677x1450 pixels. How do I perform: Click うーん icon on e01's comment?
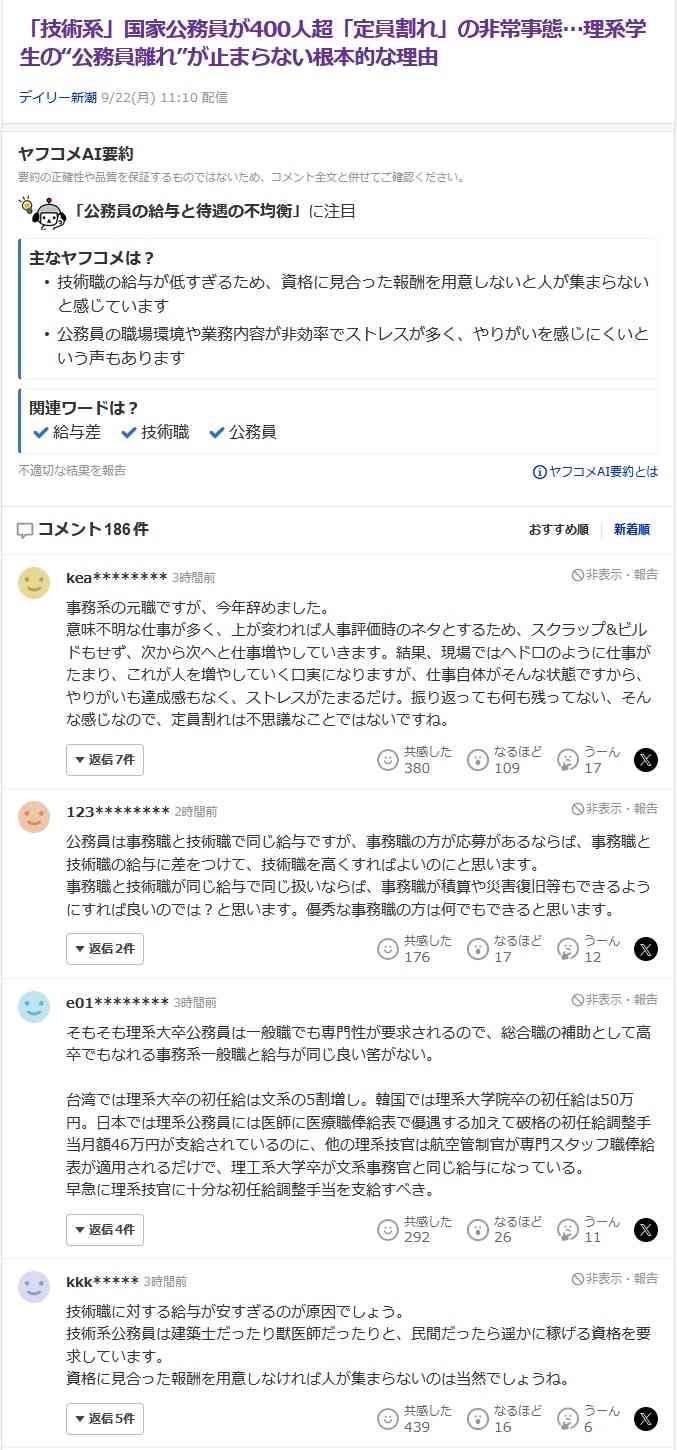point(568,1229)
